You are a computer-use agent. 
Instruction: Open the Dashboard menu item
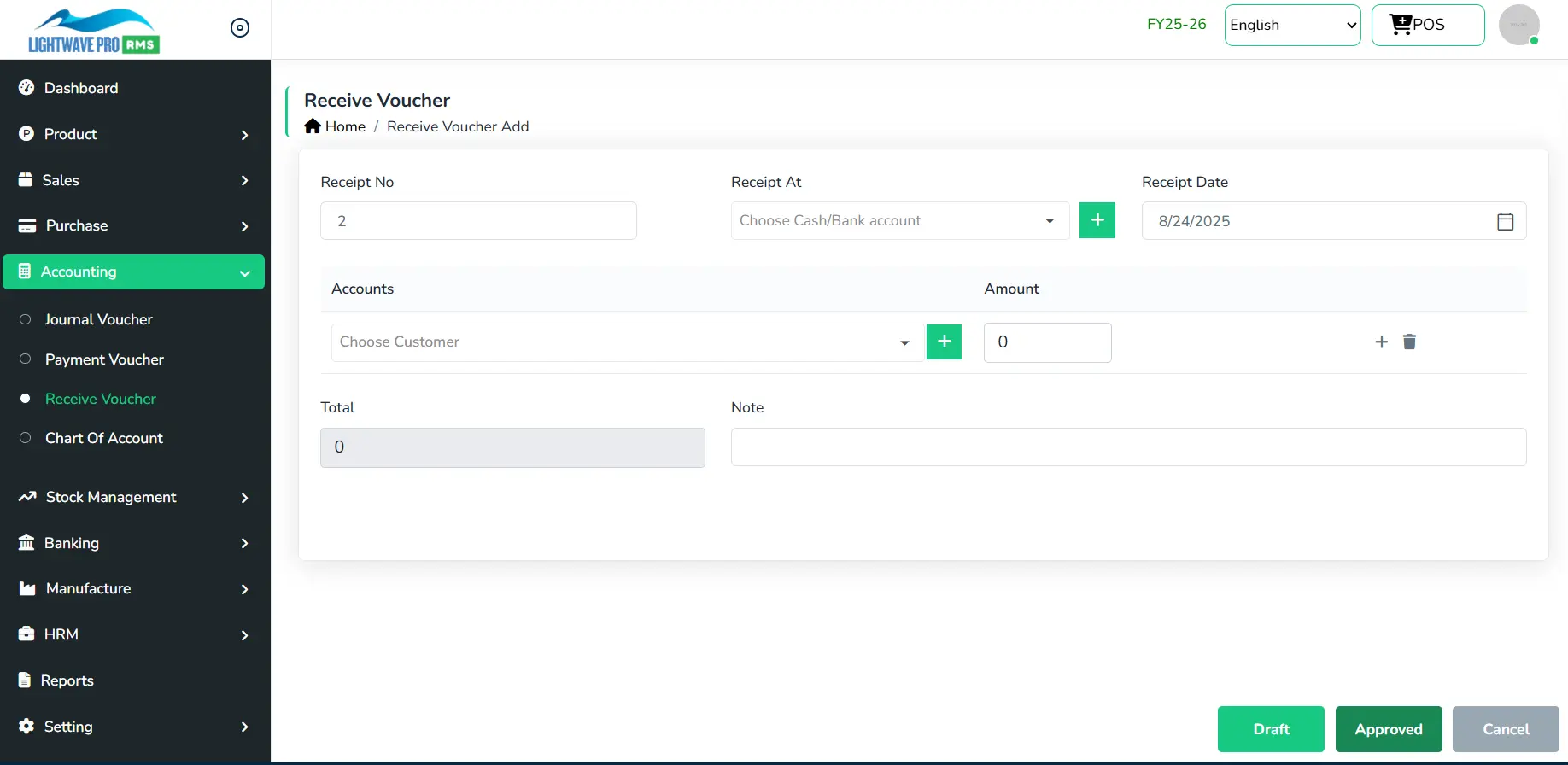click(x=81, y=88)
